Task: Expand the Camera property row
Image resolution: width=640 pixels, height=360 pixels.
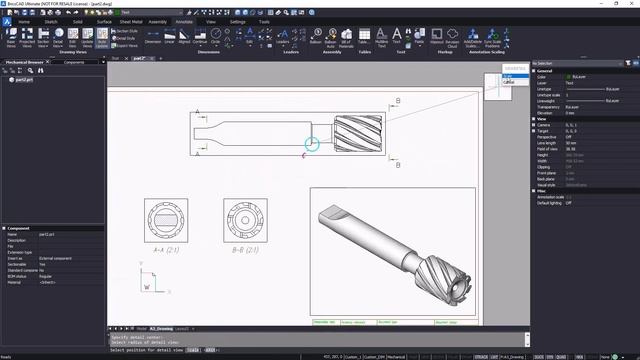Action: click(x=533, y=125)
